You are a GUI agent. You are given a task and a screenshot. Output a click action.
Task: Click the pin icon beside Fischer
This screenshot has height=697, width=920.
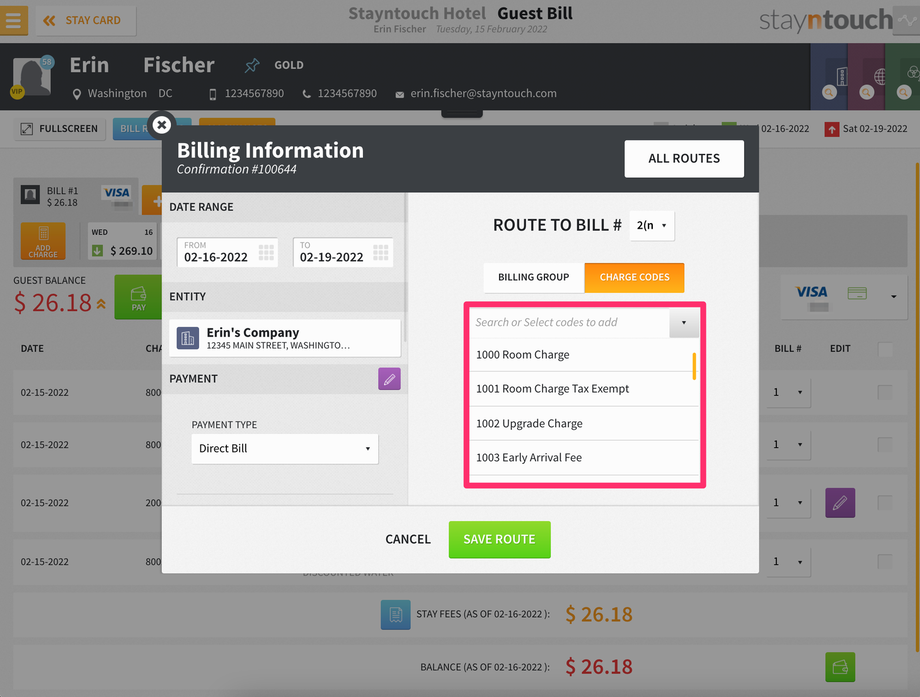(x=252, y=65)
